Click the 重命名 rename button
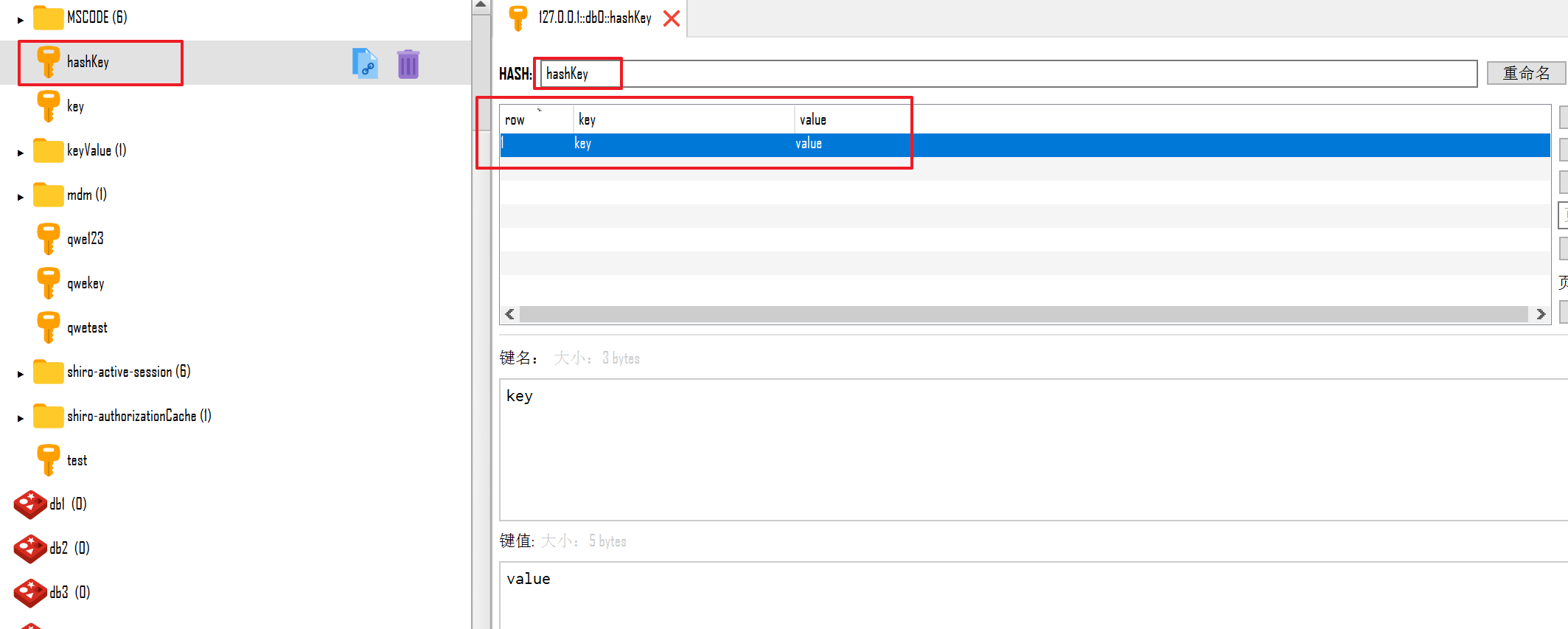This screenshot has height=629, width=1568. (1527, 73)
